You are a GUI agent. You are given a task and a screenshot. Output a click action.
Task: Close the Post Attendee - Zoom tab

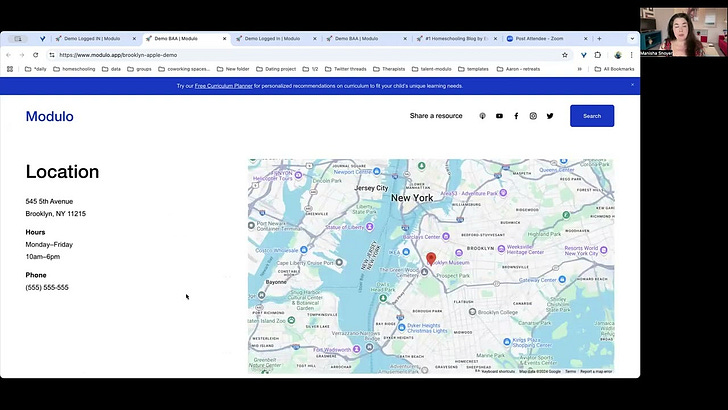coord(585,39)
